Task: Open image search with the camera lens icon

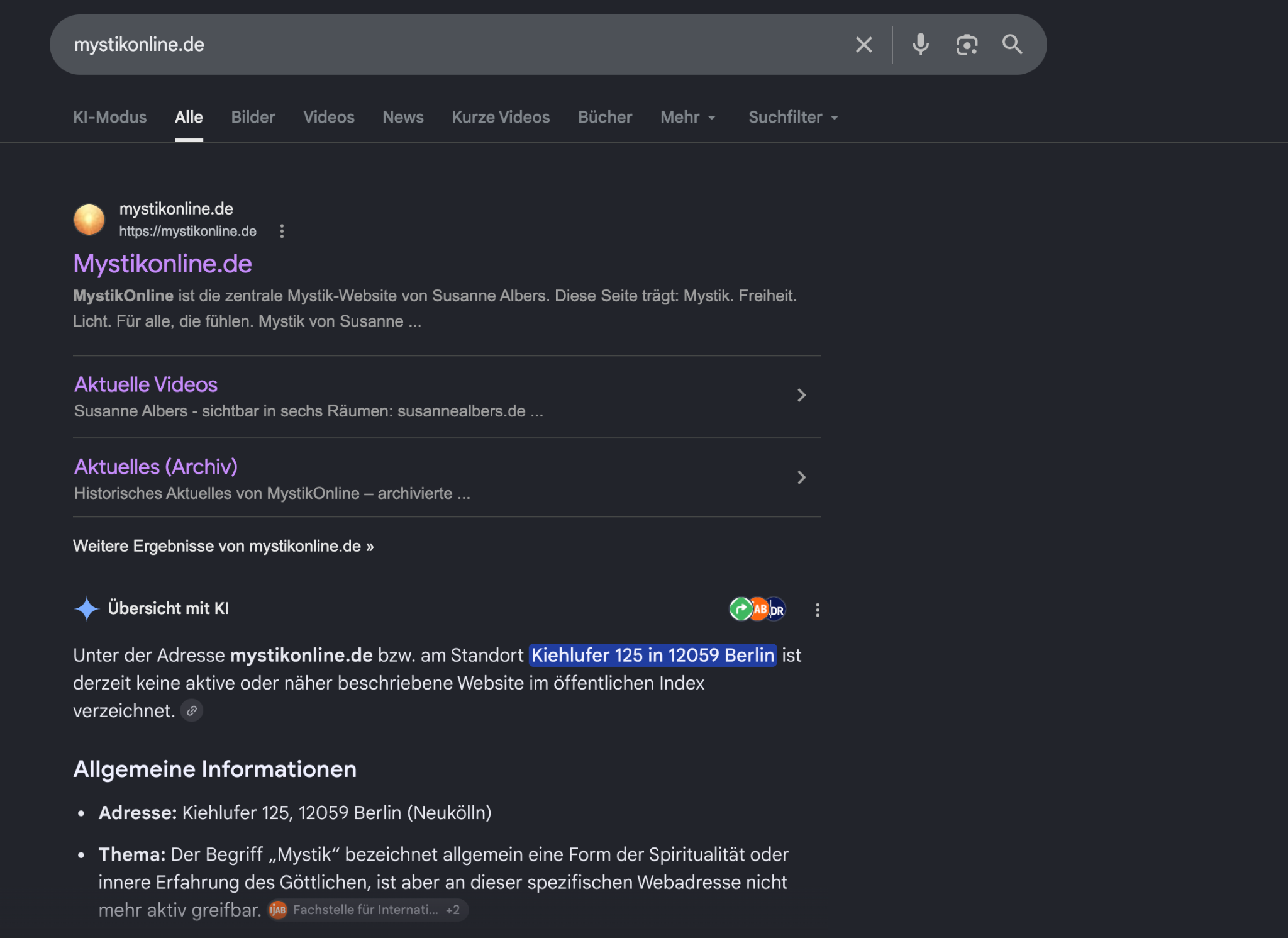Action: tap(967, 45)
